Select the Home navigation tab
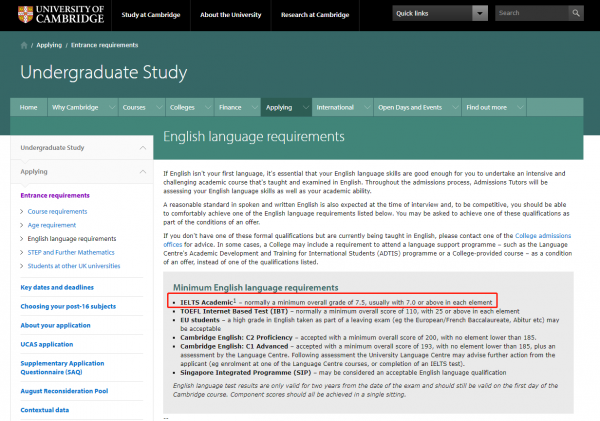Viewport: 600px width, 421px height. click(29, 107)
